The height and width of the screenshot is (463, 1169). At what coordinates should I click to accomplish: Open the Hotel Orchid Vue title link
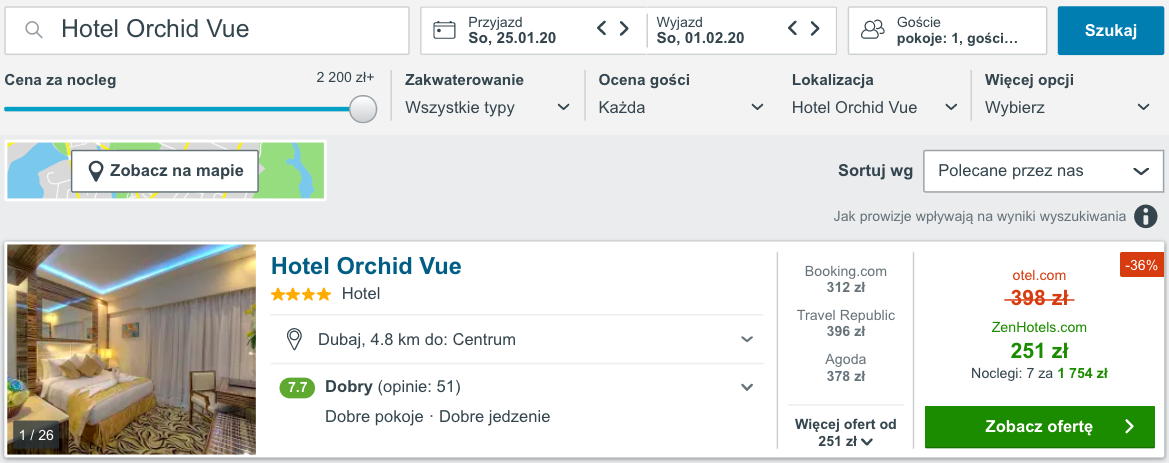(x=366, y=266)
